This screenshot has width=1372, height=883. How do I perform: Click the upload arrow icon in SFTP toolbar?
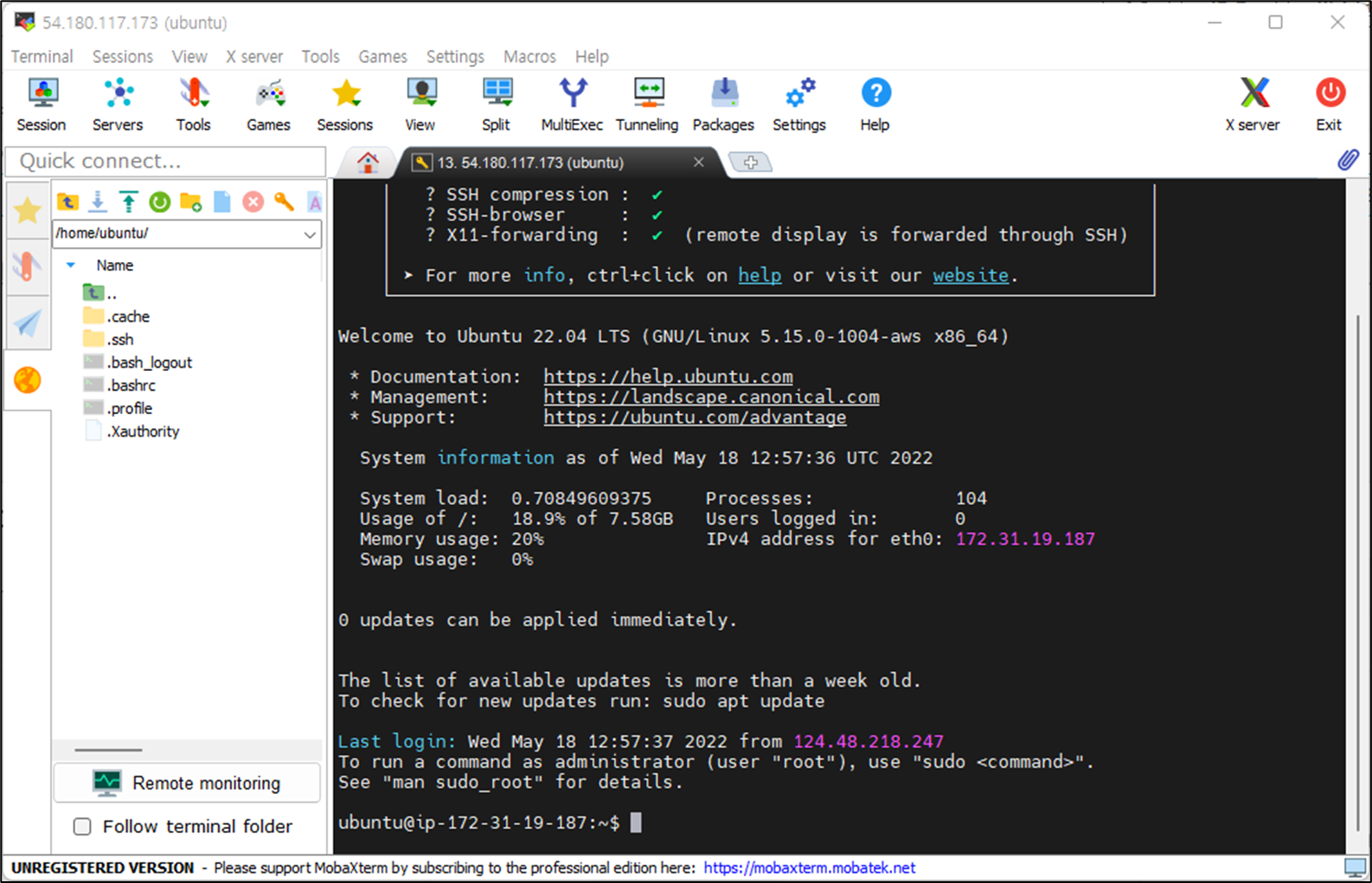click(129, 202)
